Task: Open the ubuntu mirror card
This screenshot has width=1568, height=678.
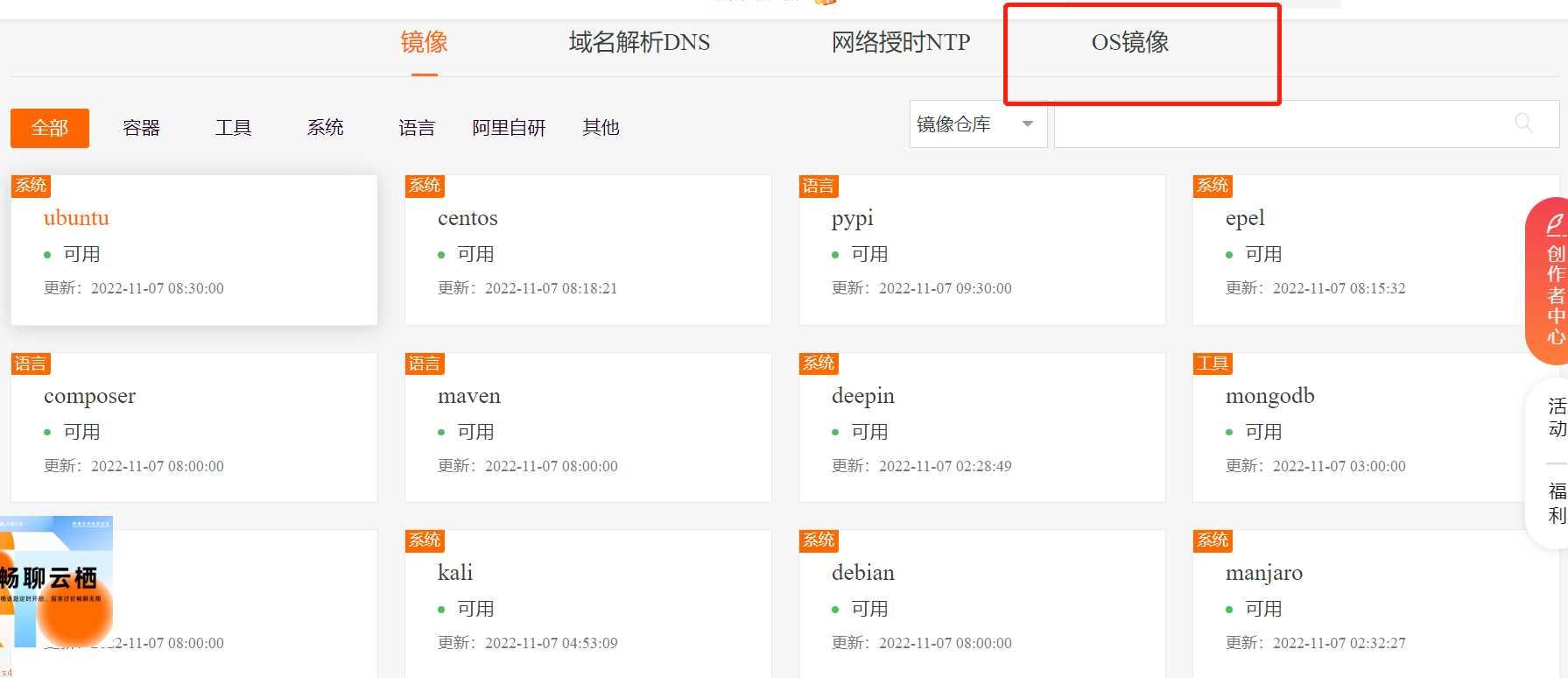Action: pyautogui.click(x=194, y=251)
